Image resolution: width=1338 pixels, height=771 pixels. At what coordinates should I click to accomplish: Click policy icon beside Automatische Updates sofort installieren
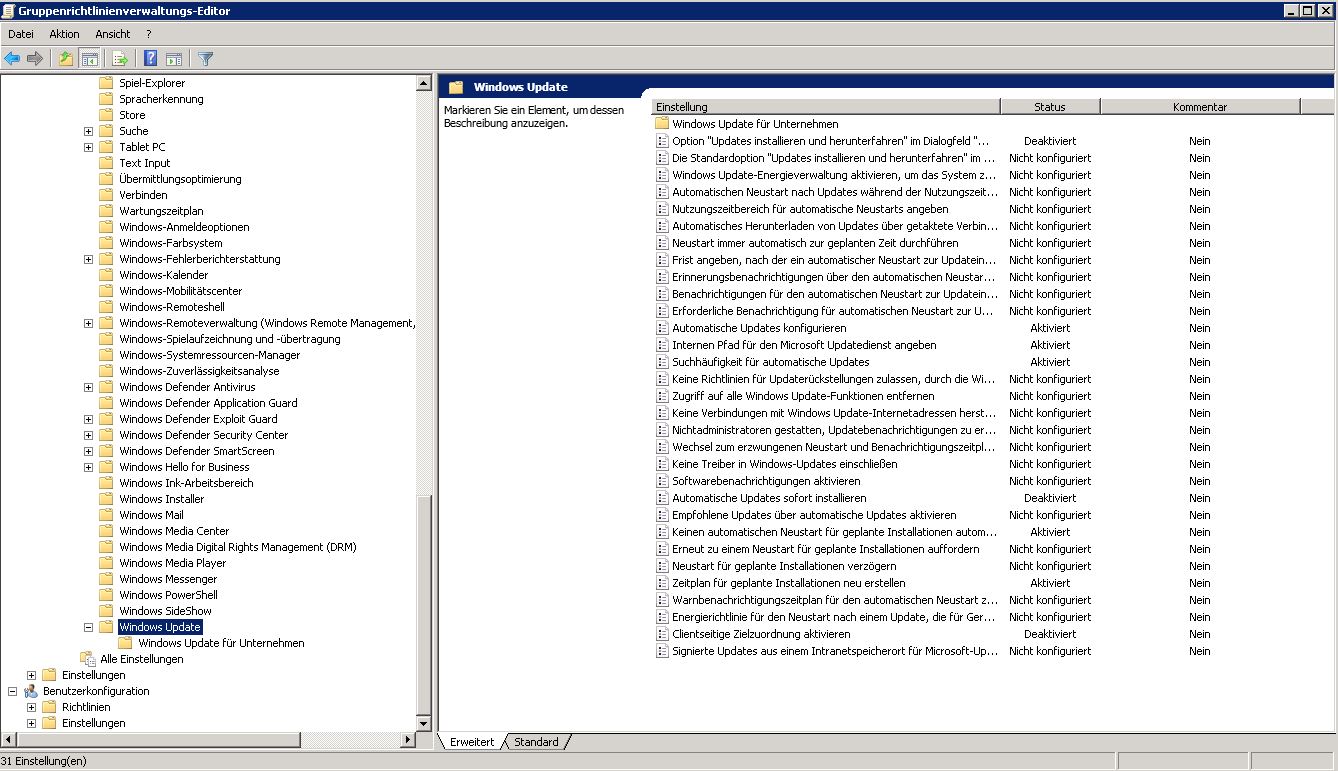pyautogui.click(x=662, y=498)
